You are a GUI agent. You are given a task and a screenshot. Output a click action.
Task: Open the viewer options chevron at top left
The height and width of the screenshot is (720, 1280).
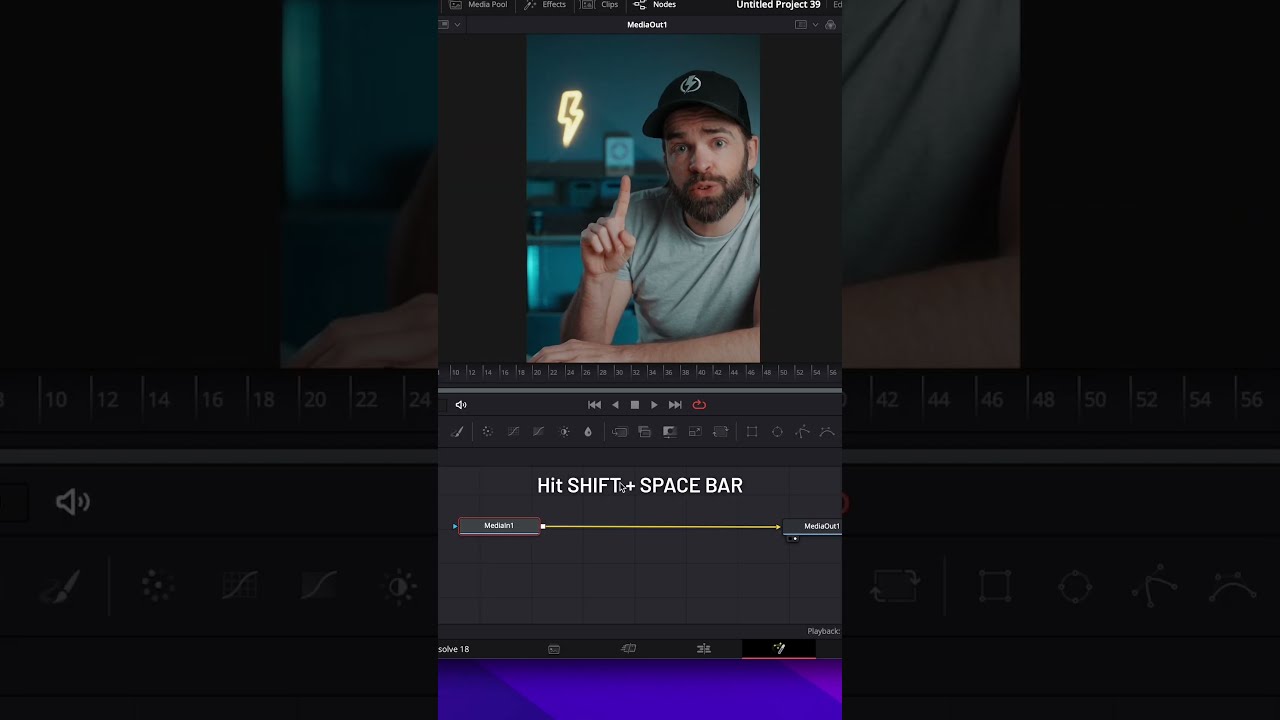coord(457,25)
